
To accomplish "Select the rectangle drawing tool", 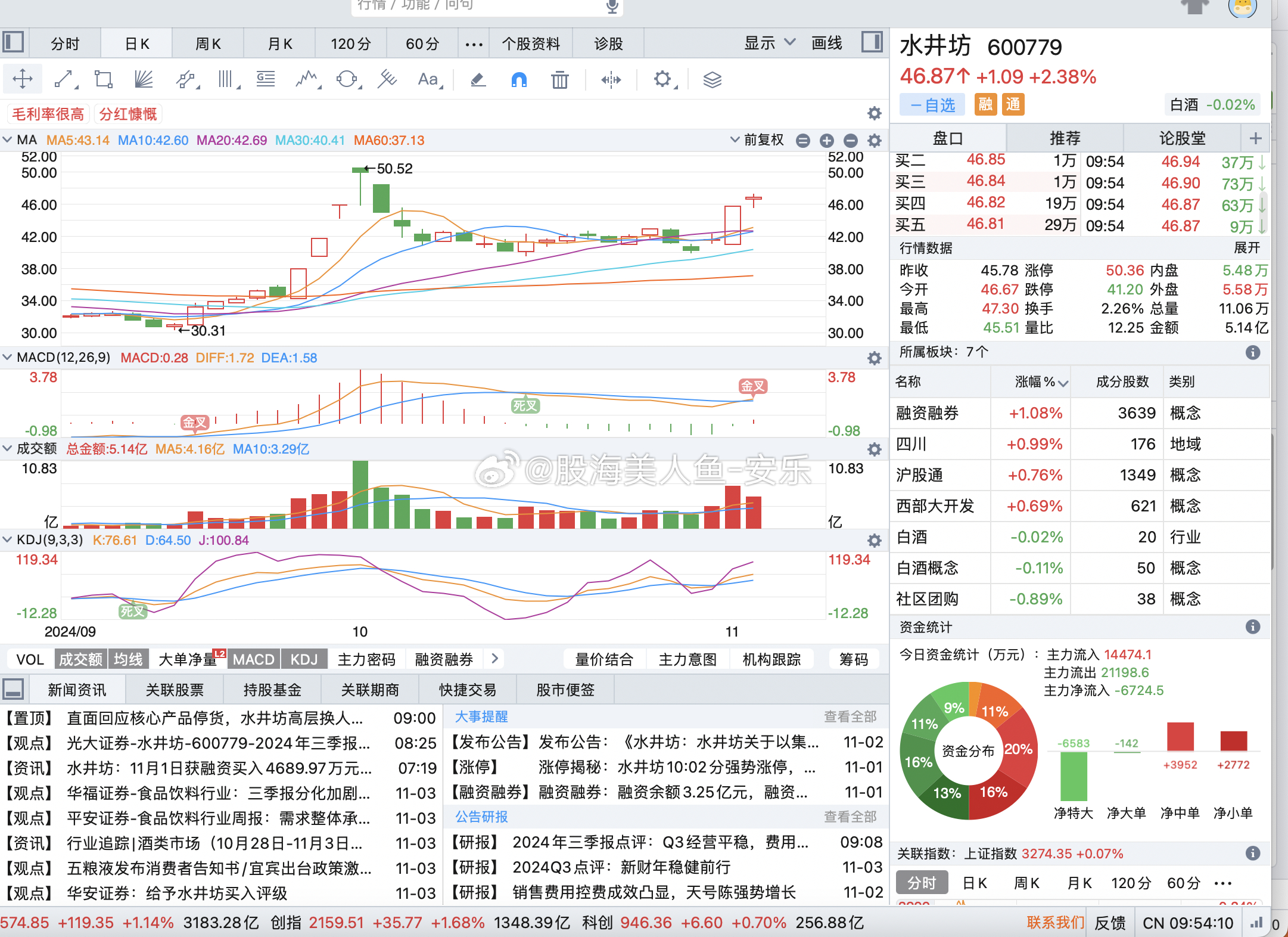I will tap(104, 79).
